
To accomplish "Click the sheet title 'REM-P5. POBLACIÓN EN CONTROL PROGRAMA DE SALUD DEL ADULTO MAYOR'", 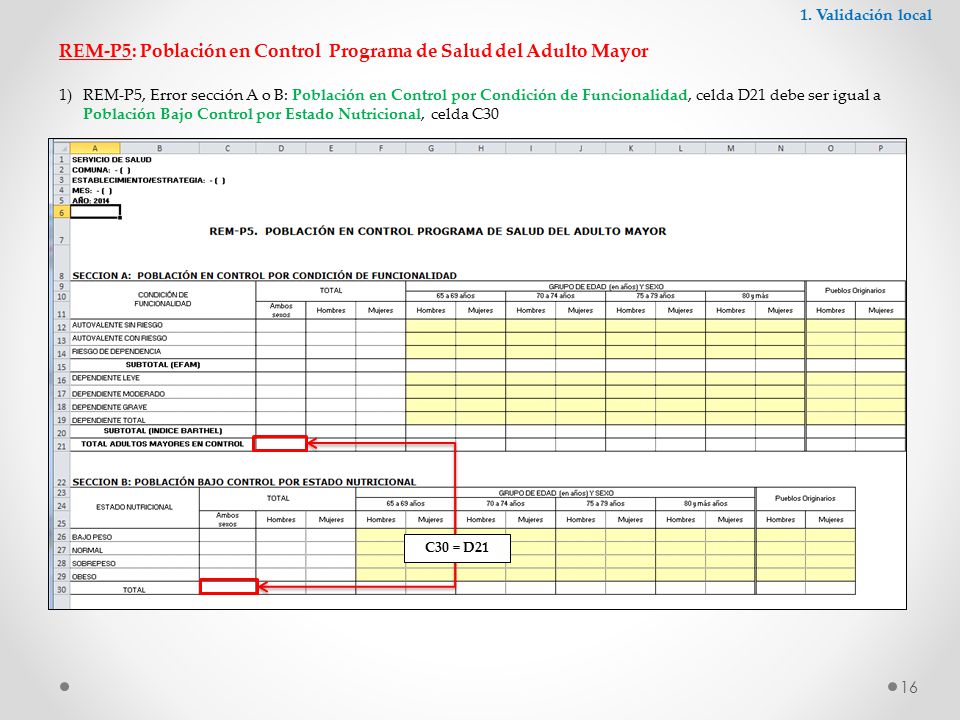I will pyautogui.click(x=438, y=231).
